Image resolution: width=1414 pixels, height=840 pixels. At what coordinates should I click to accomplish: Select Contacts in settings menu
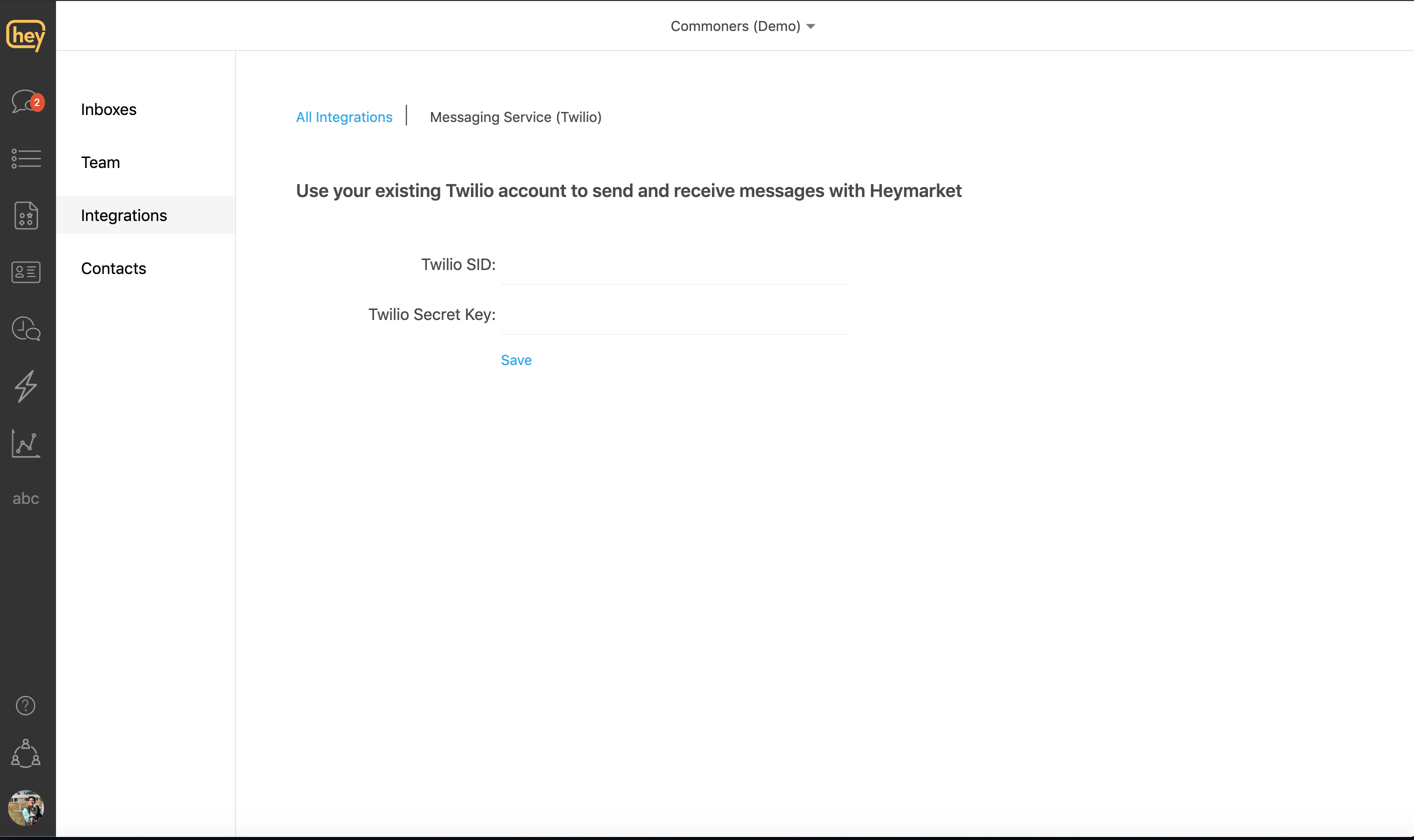pyautogui.click(x=145, y=268)
